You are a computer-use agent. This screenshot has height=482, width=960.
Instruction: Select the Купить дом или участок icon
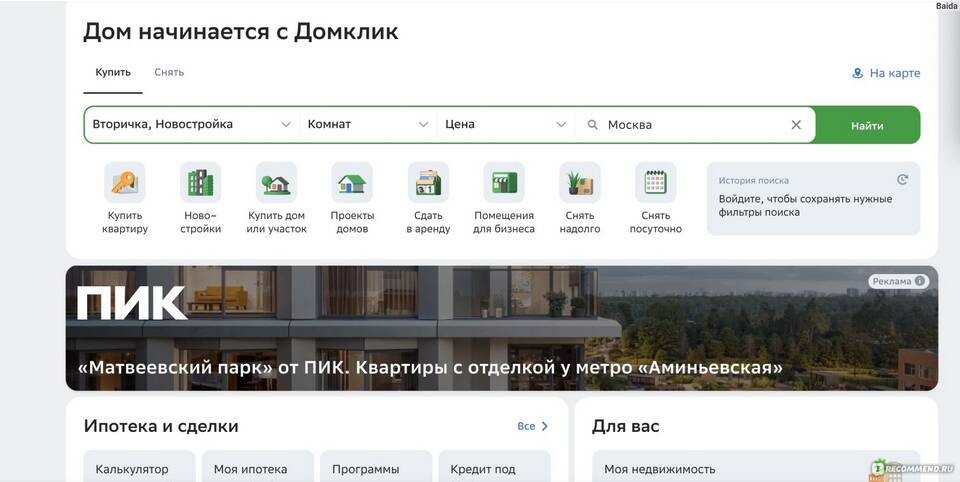point(276,183)
